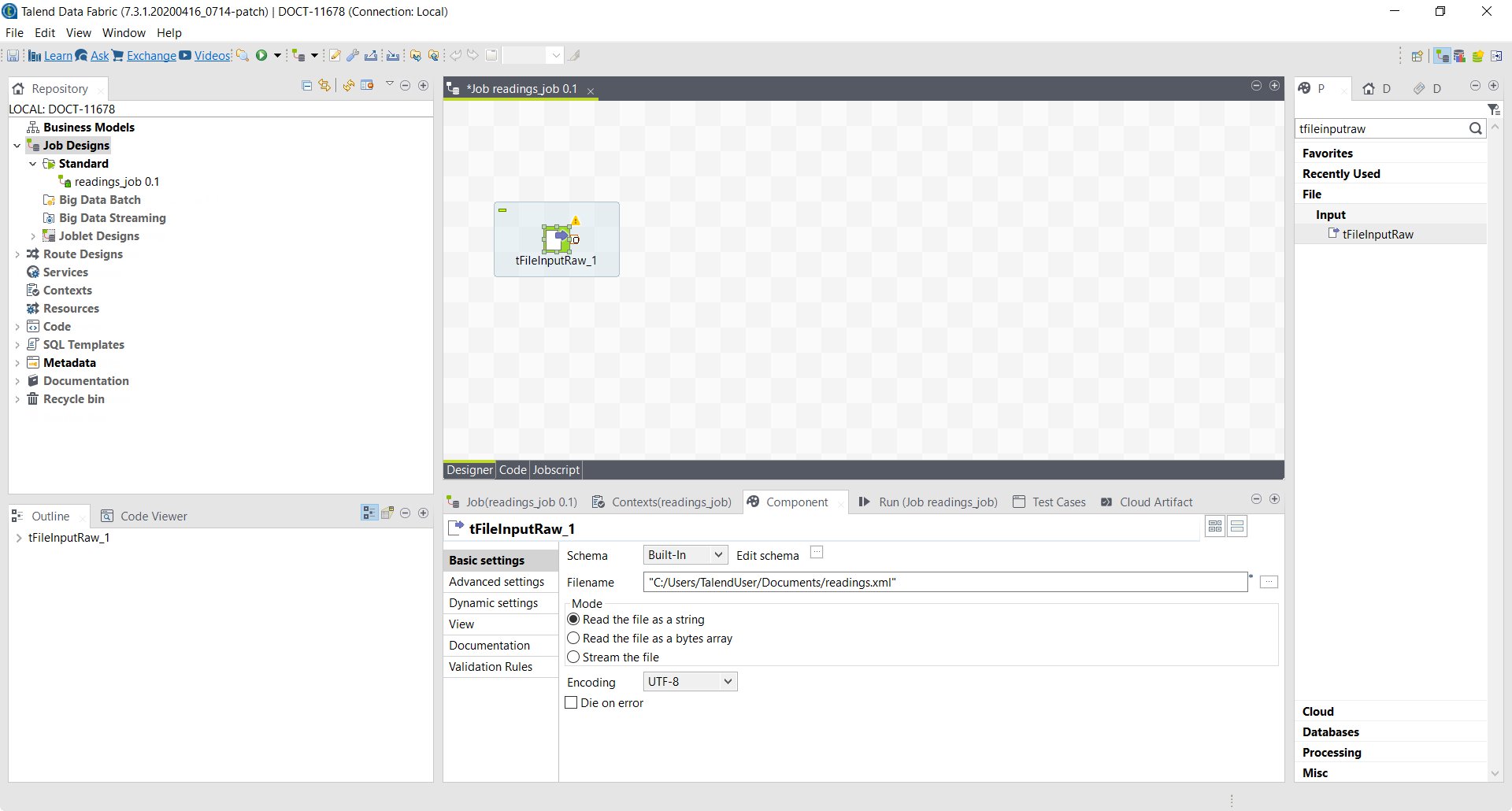The width and height of the screenshot is (1512, 811).
Task: Expand the Databases palette family
Action: 1330,732
